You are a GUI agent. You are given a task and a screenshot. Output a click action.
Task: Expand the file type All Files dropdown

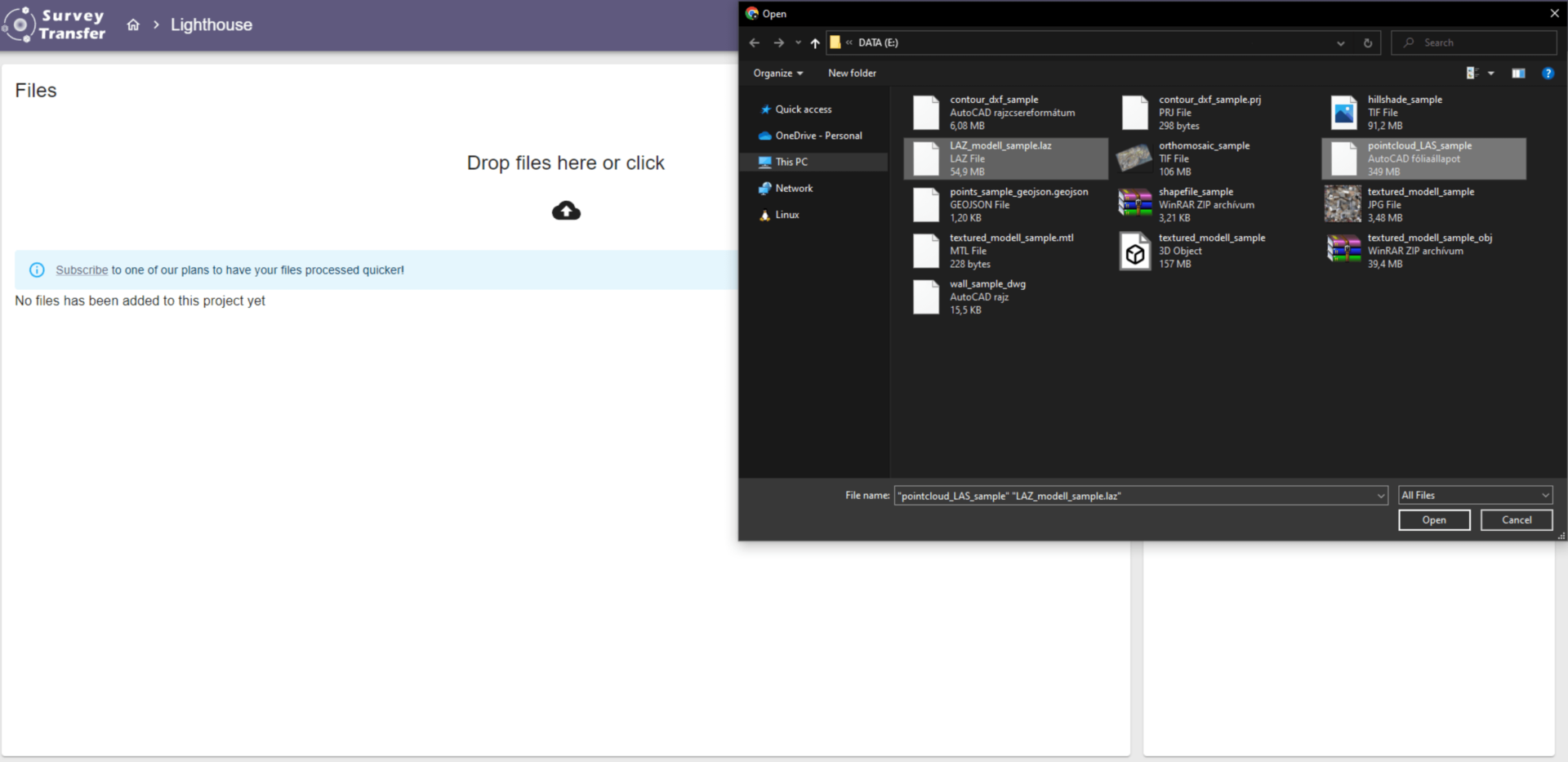pos(1475,496)
